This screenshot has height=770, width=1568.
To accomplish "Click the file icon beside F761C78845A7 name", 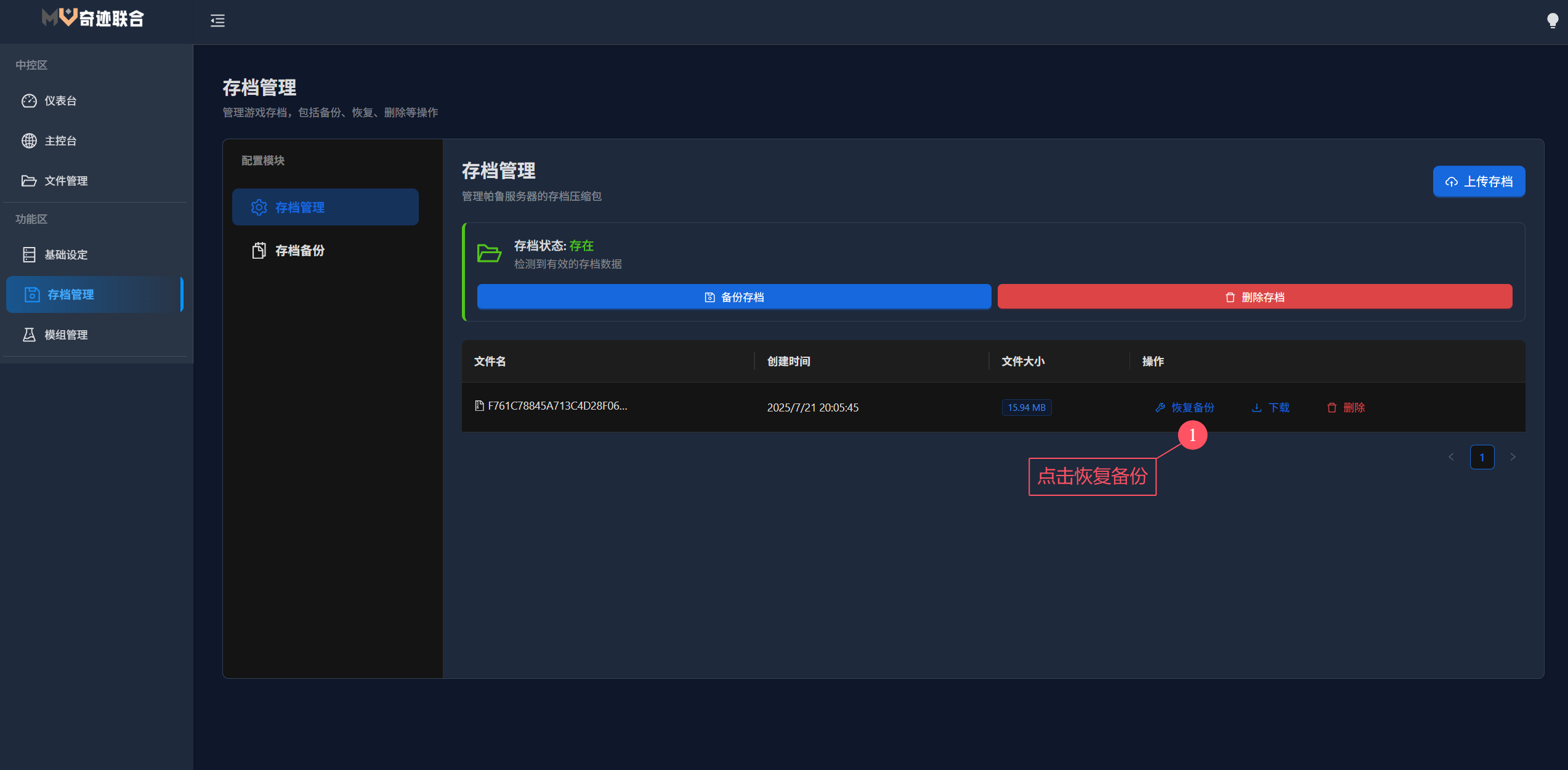I will point(479,406).
